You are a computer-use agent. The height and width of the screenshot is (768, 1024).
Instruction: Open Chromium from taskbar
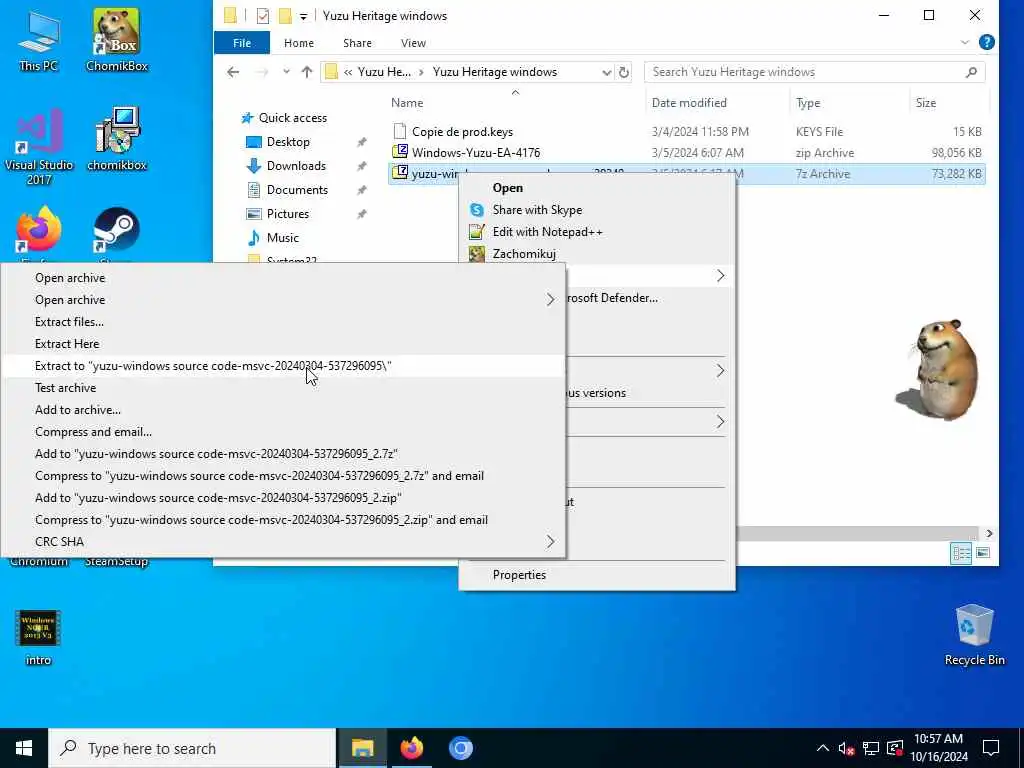click(x=460, y=748)
